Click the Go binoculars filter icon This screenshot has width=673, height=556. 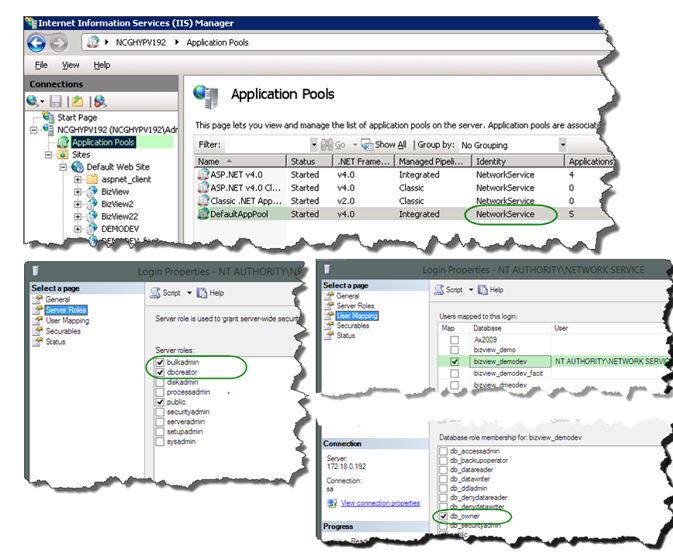[x=327, y=145]
